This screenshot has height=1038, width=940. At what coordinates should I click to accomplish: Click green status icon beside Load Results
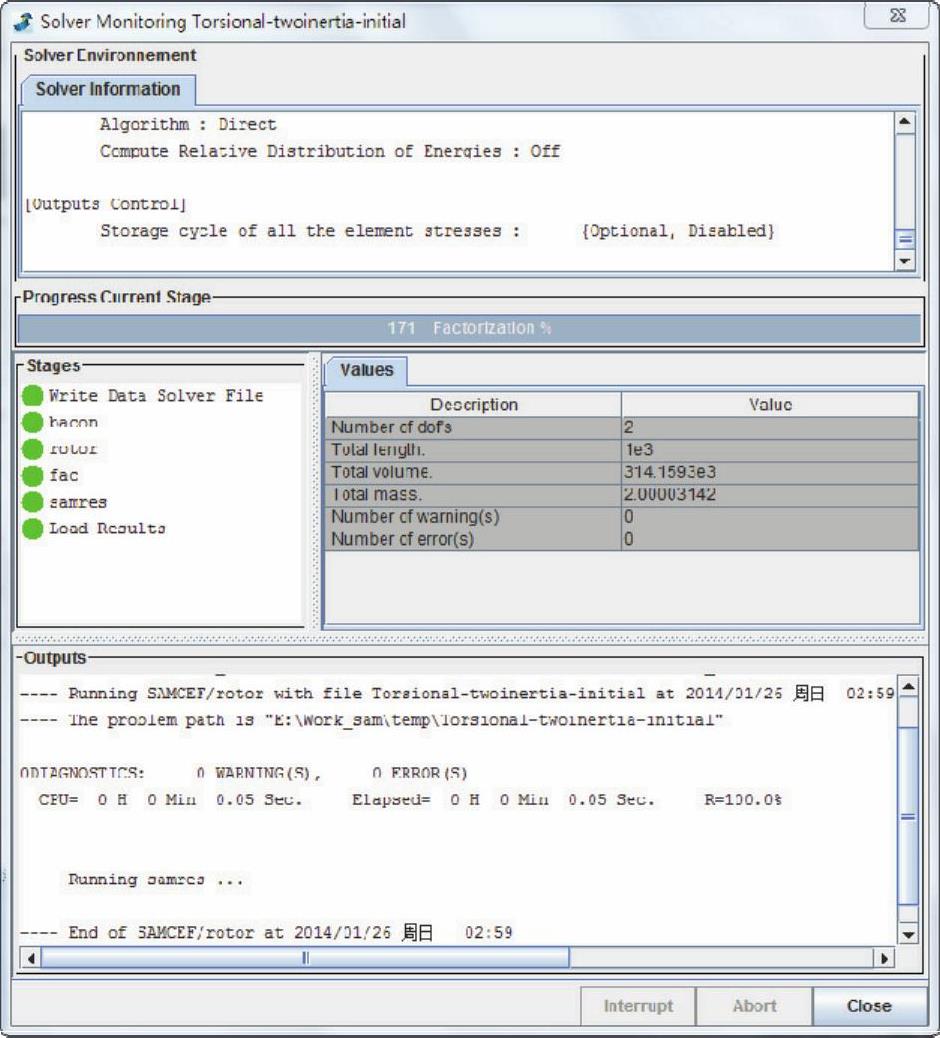click(33, 529)
